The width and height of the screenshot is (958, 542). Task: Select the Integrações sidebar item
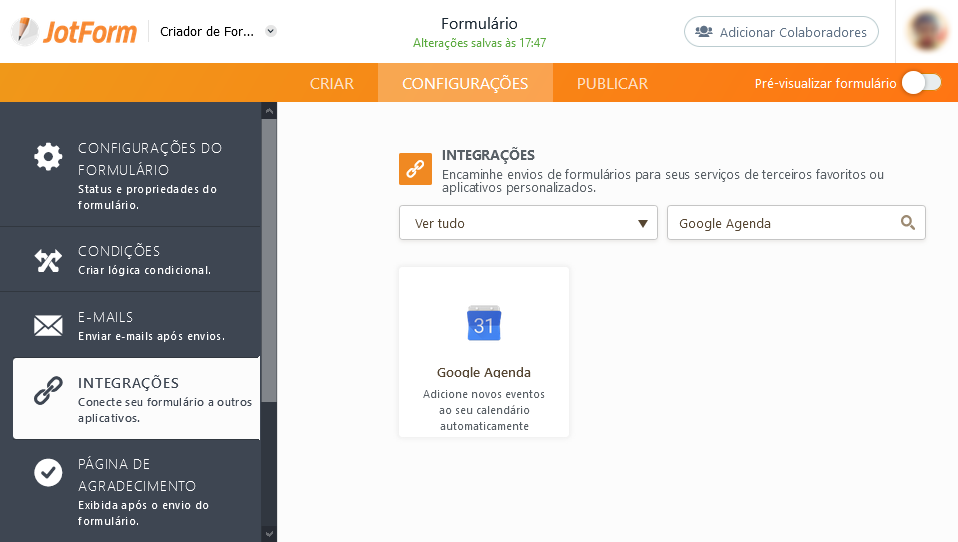(x=136, y=398)
